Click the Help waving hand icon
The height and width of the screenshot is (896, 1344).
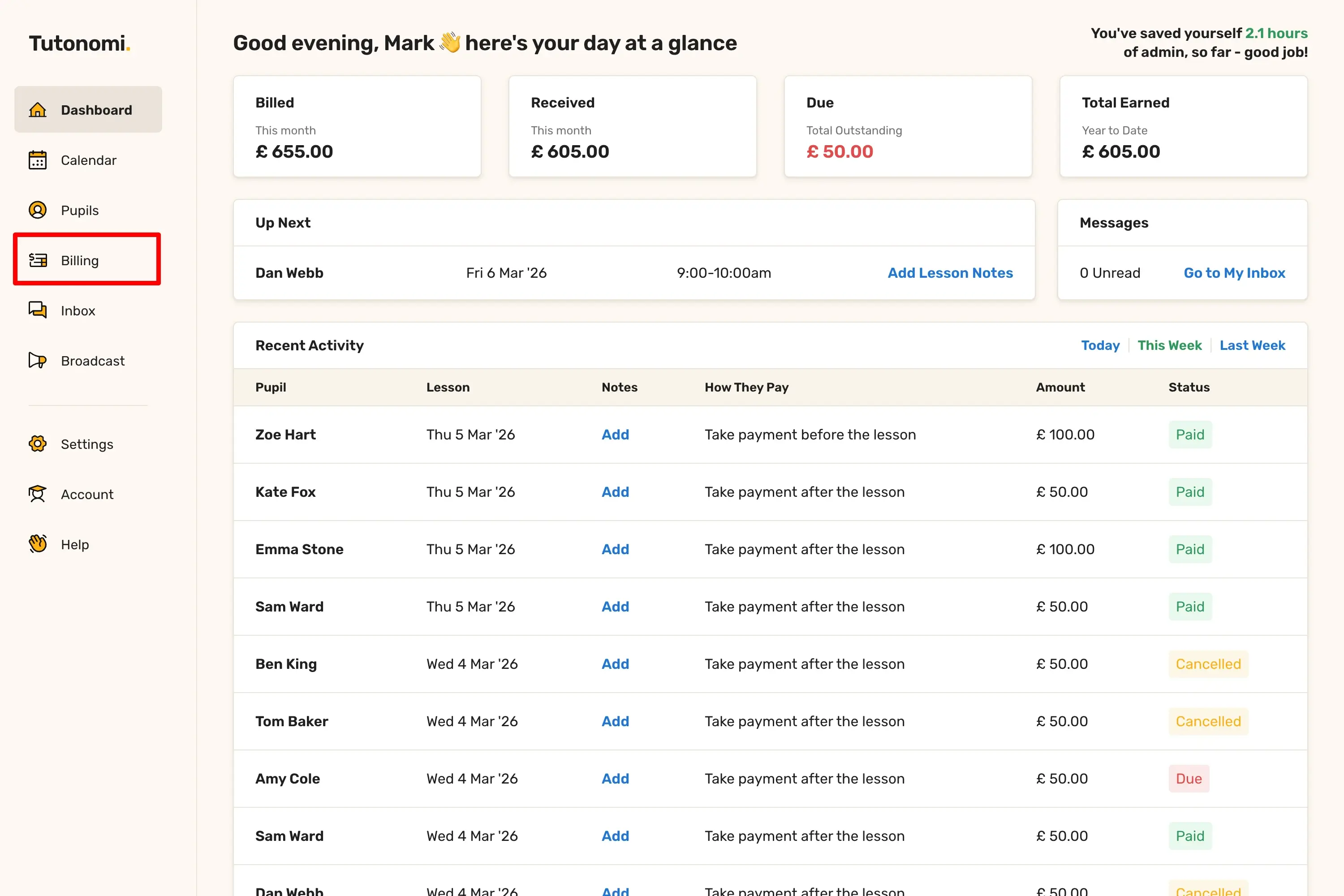[x=38, y=544]
